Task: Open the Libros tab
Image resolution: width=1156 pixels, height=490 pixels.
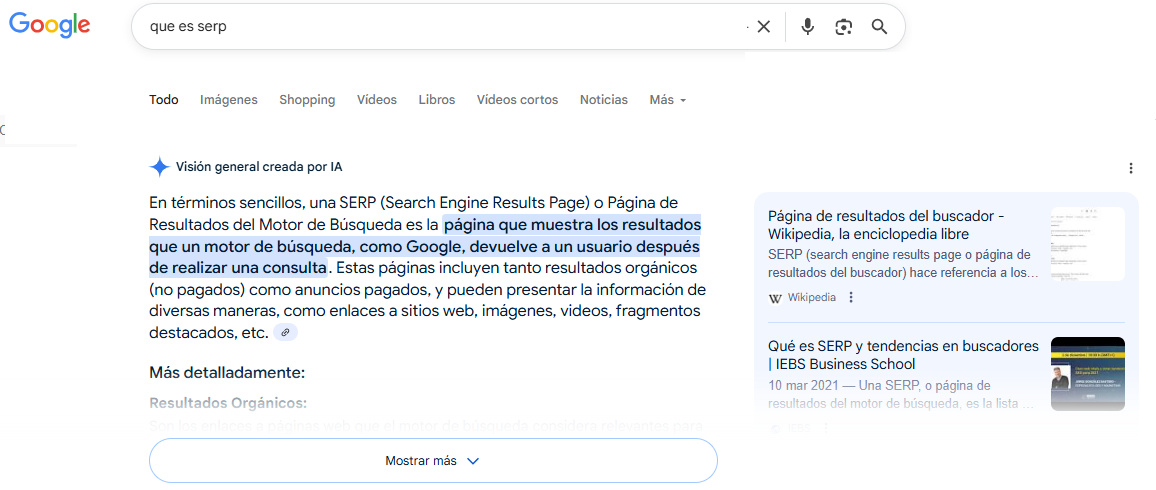Action: 436,99
